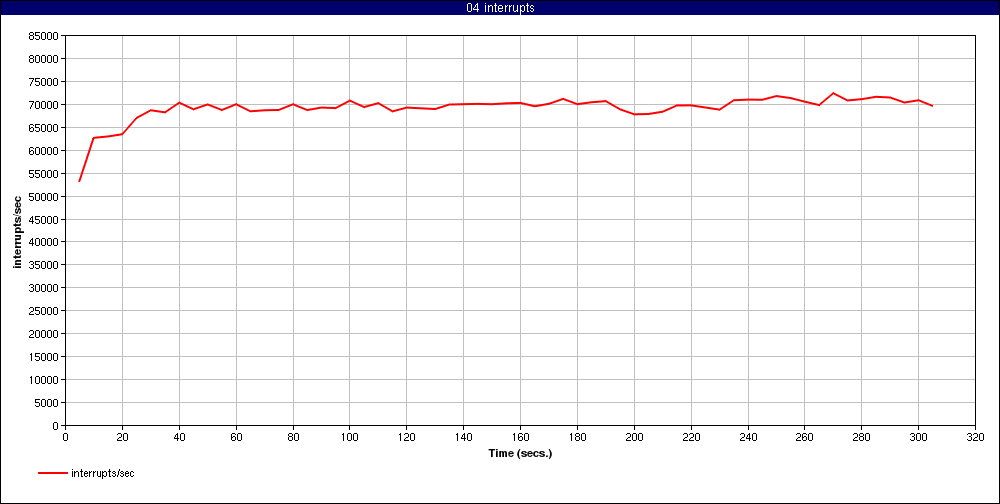
Task: Click the 'Time (secs.)' axis title
Action: coord(520,454)
